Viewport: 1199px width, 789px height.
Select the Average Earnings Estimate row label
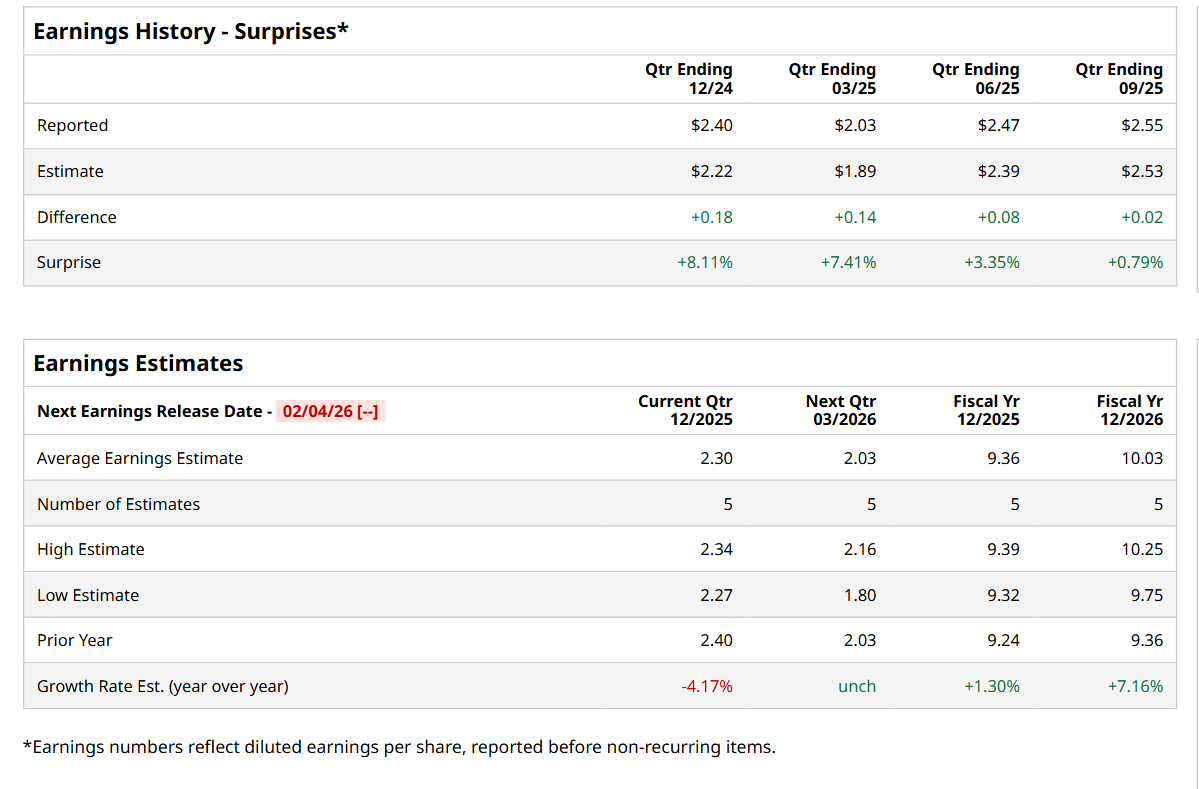coord(140,458)
